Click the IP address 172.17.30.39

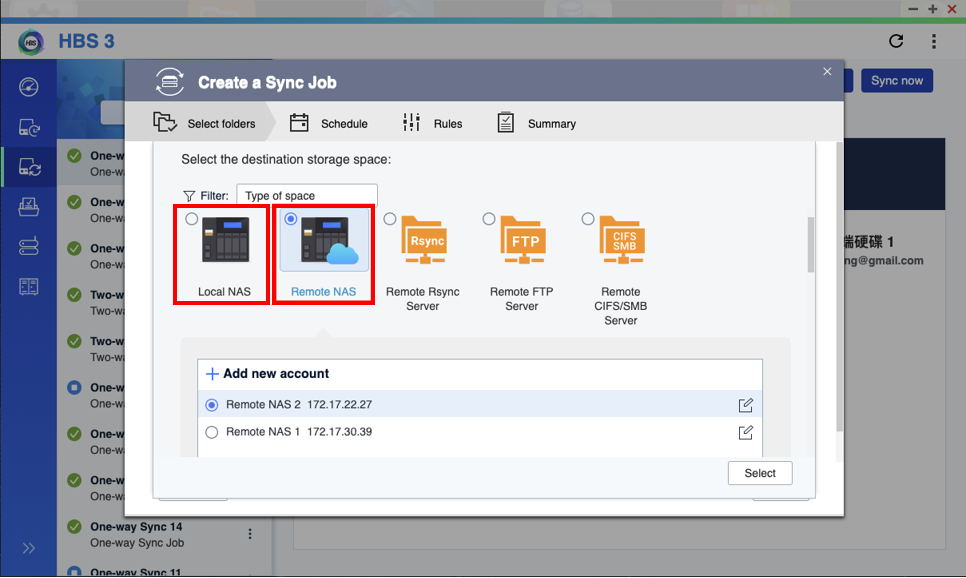(339, 432)
